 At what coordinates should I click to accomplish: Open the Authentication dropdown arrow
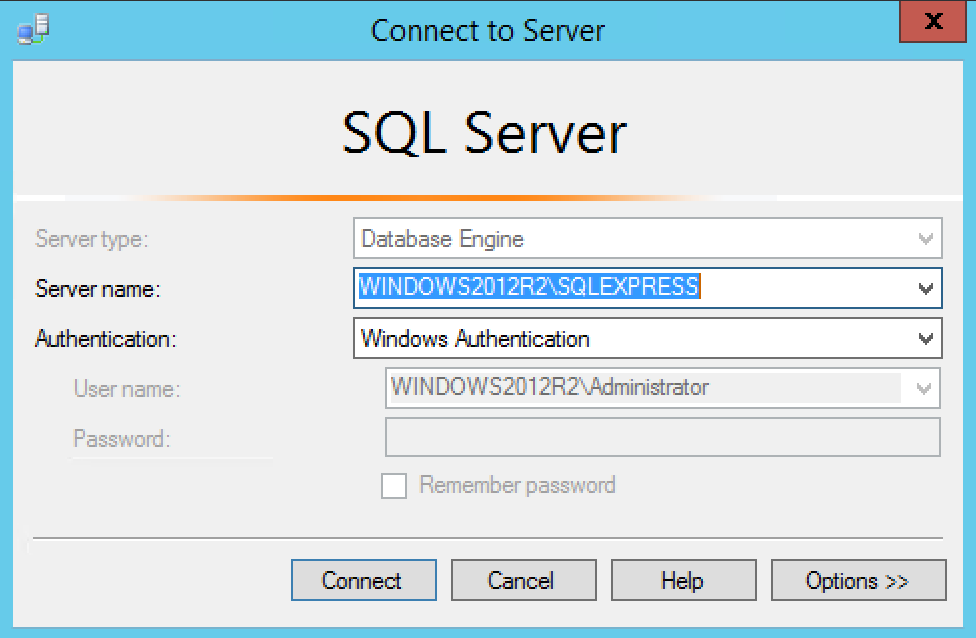tap(925, 339)
